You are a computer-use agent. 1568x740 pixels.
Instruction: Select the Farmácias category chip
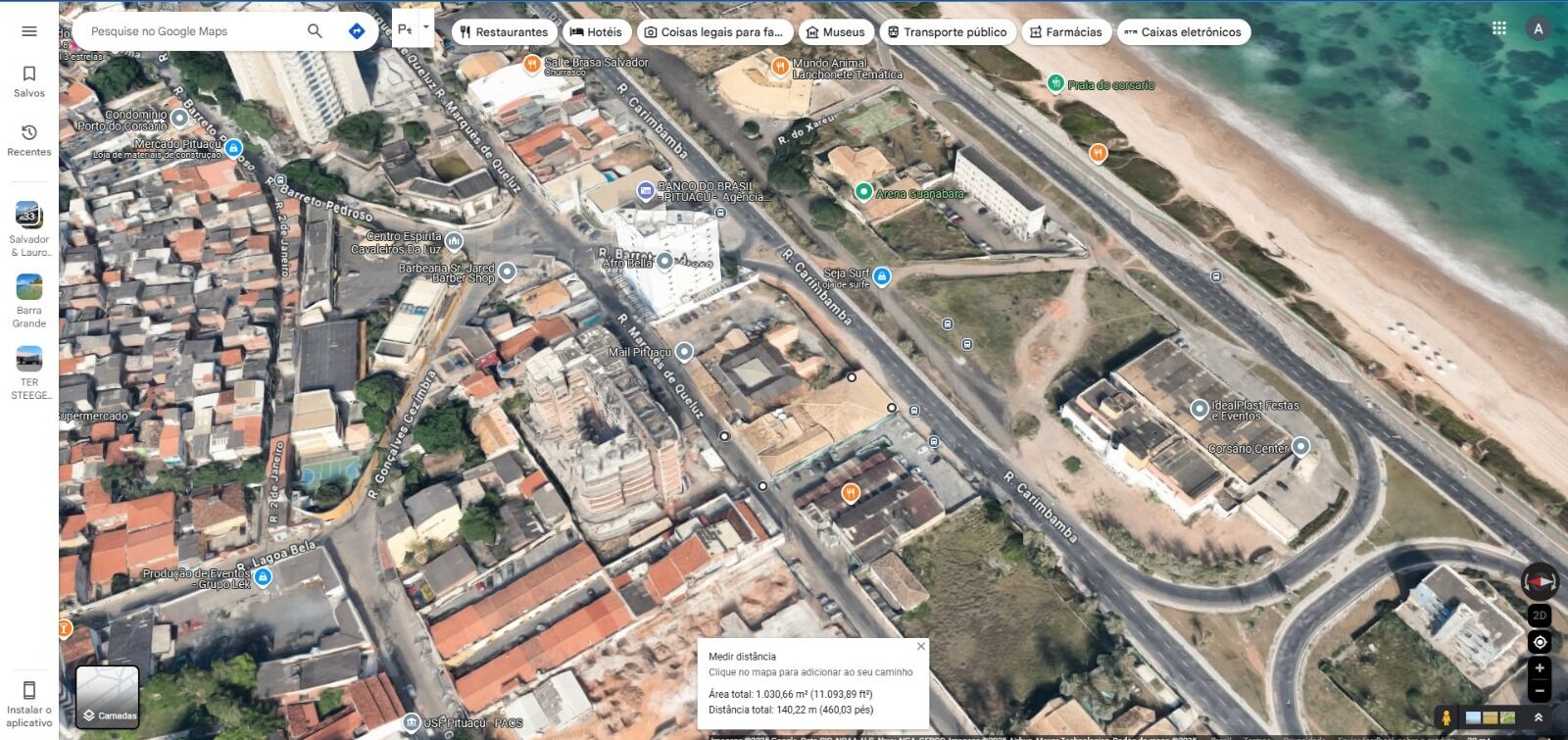1066,32
